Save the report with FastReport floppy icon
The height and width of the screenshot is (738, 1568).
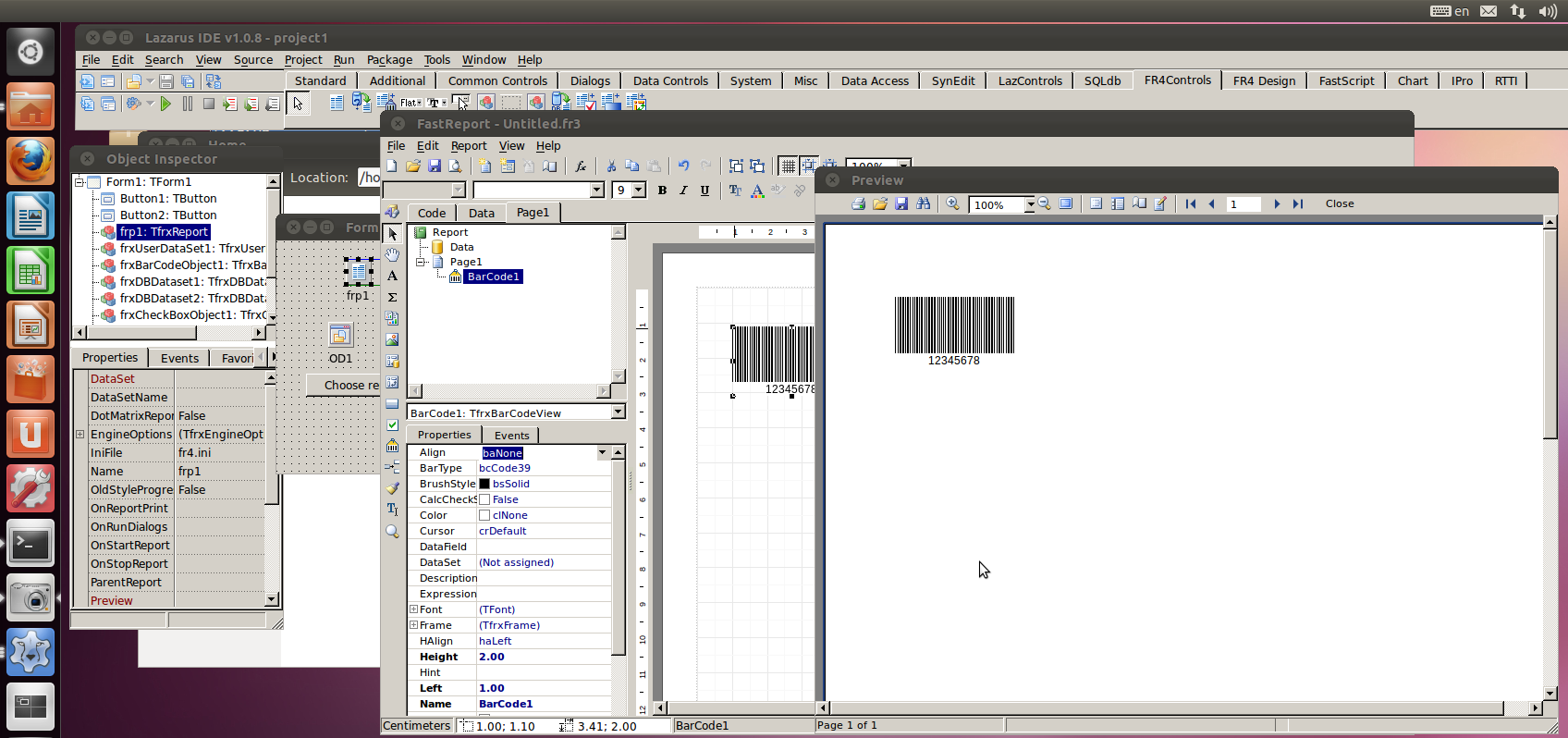435,166
